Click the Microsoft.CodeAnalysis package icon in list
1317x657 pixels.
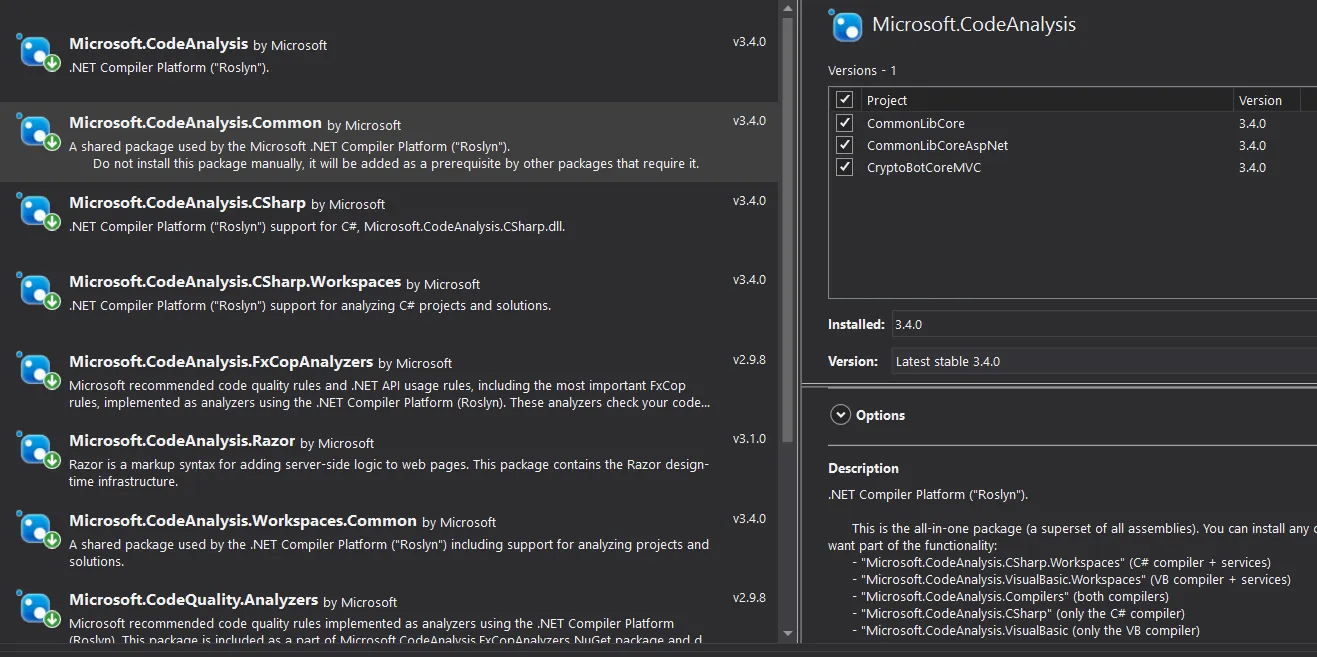(x=37, y=52)
